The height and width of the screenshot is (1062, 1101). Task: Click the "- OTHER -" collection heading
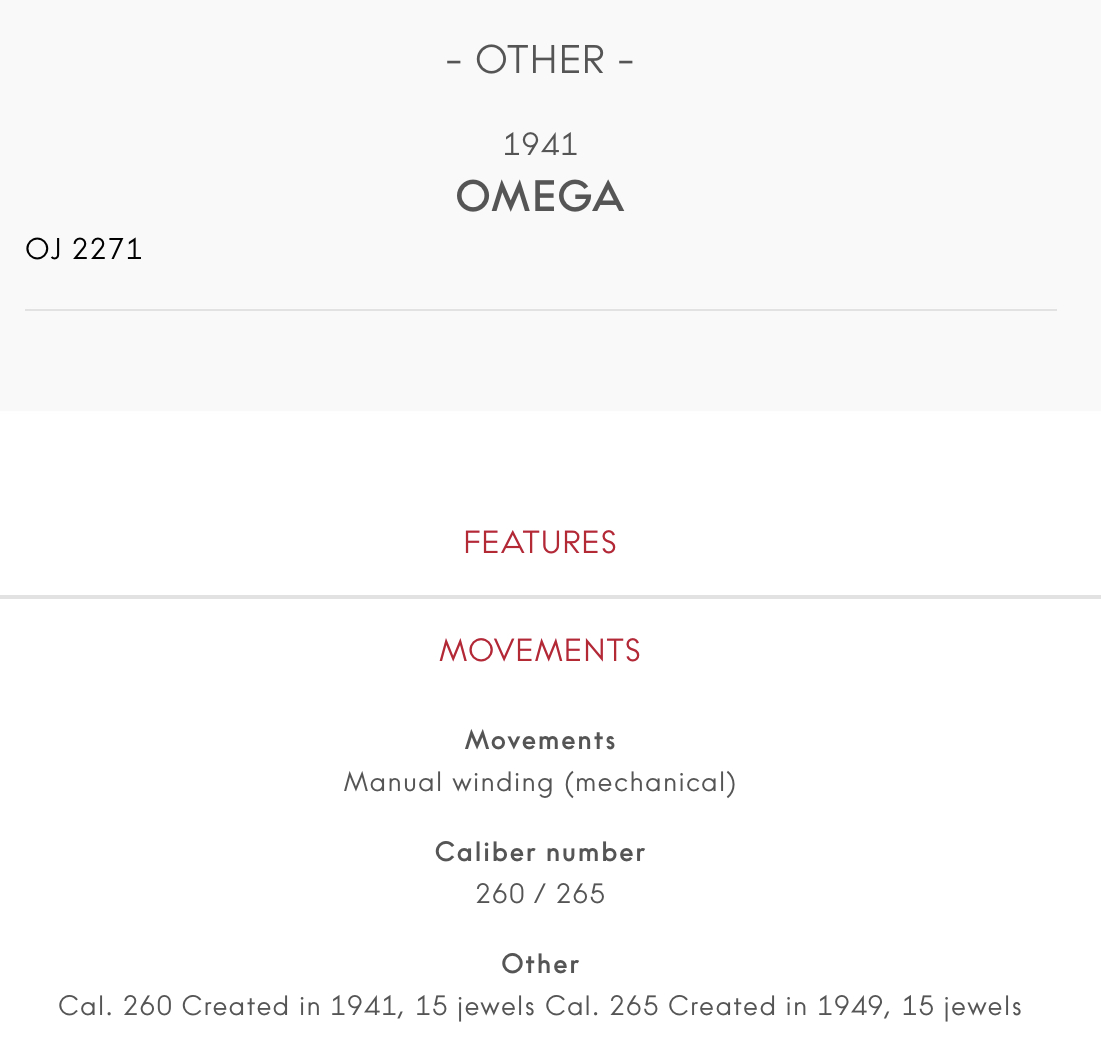pyautogui.click(x=540, y=60)
